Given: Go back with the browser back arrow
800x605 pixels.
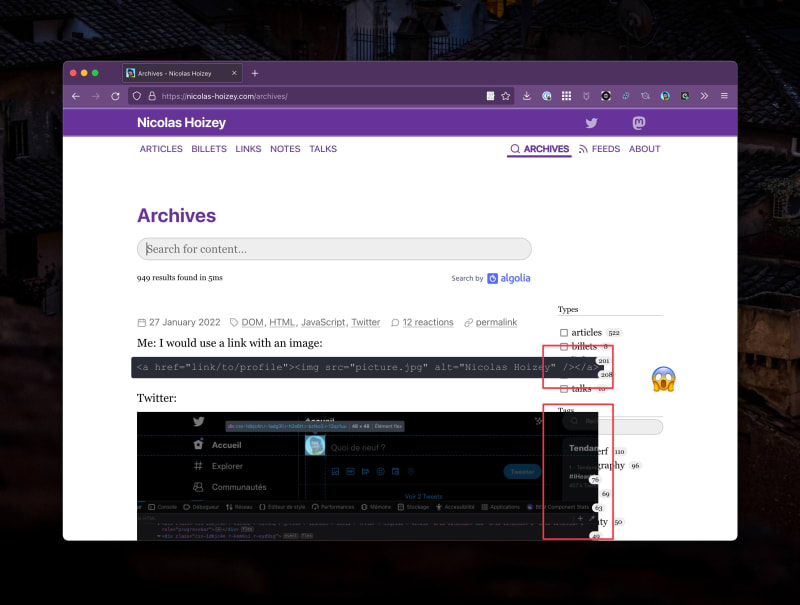Looking at the screenshot, I should pyautogui.click(x=76, y=96).
